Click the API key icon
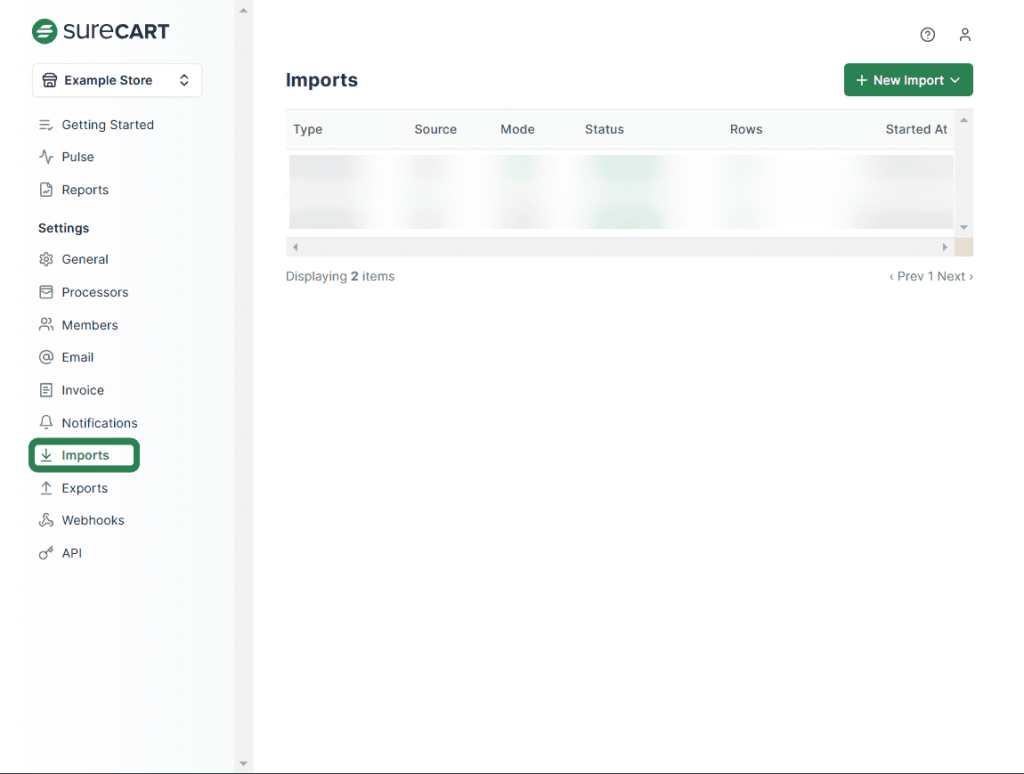 [46, 553]
